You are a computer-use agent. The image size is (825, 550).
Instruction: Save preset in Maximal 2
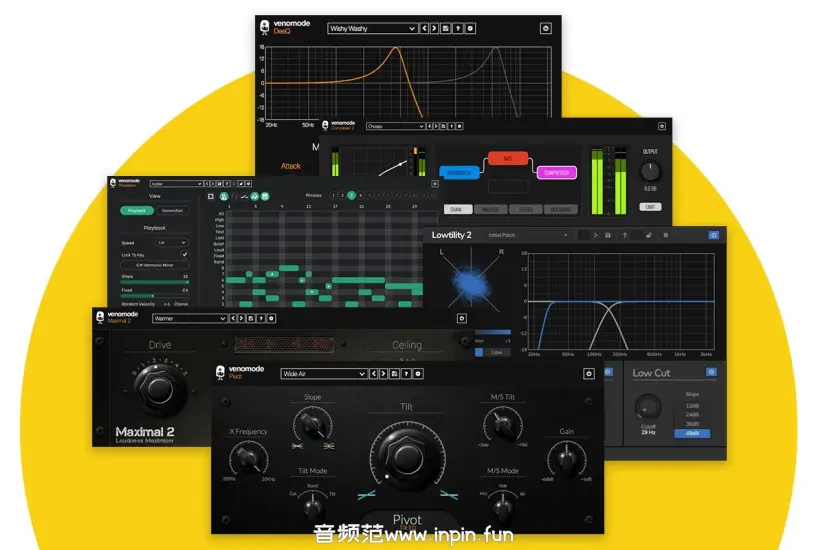pos(251,318)
